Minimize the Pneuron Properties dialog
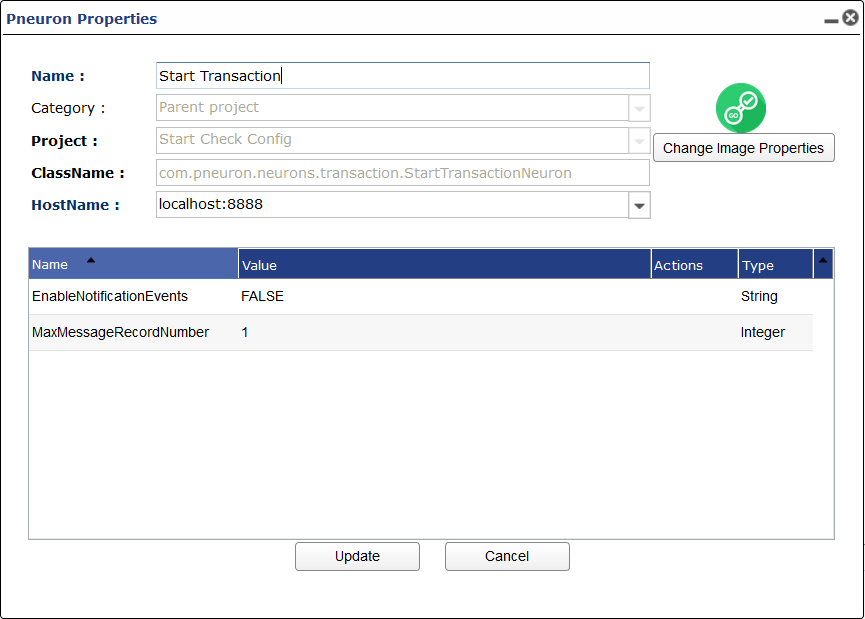 [x=831, y=21]
